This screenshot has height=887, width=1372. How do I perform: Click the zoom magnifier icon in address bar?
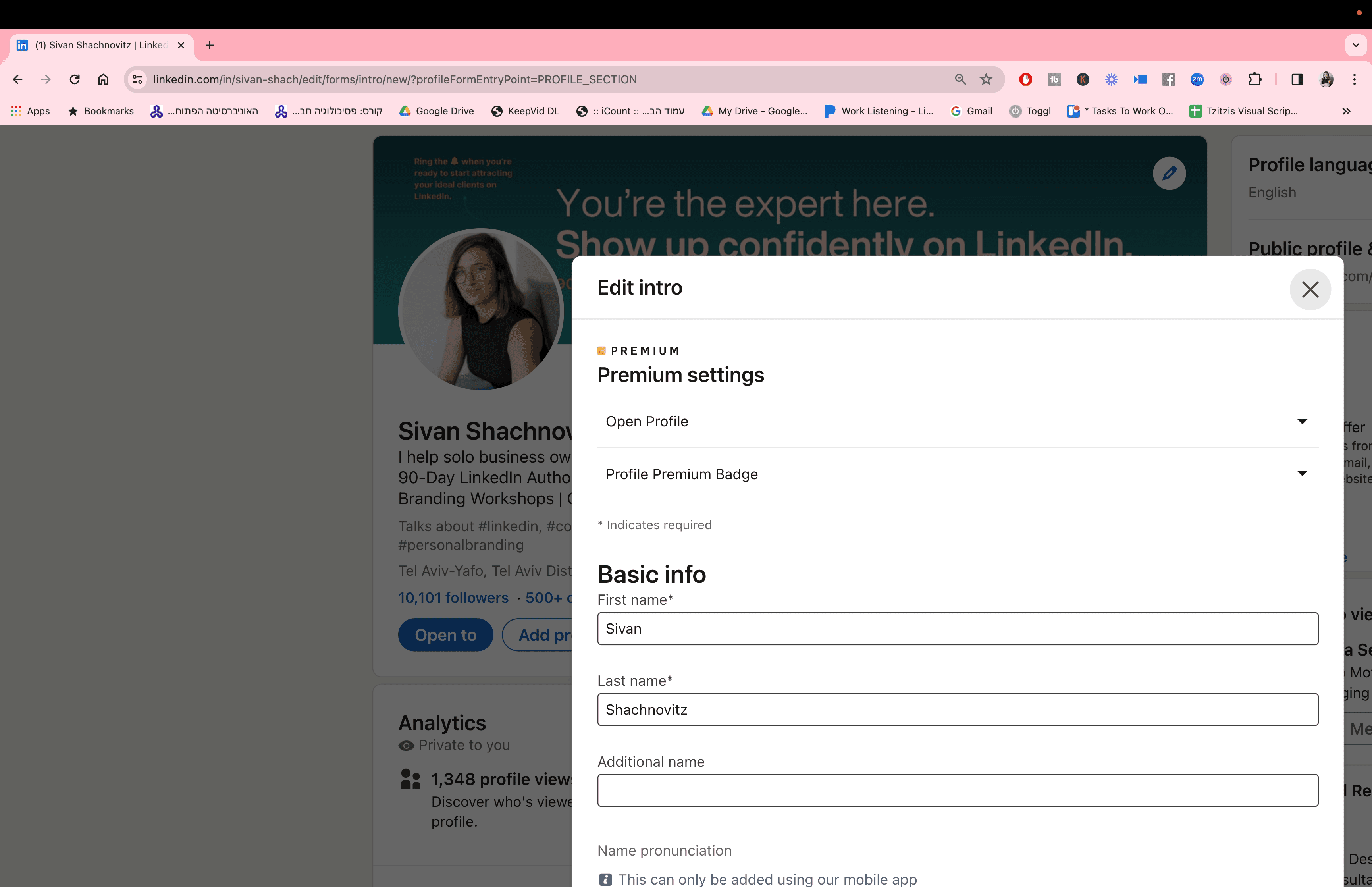(960, 79)
